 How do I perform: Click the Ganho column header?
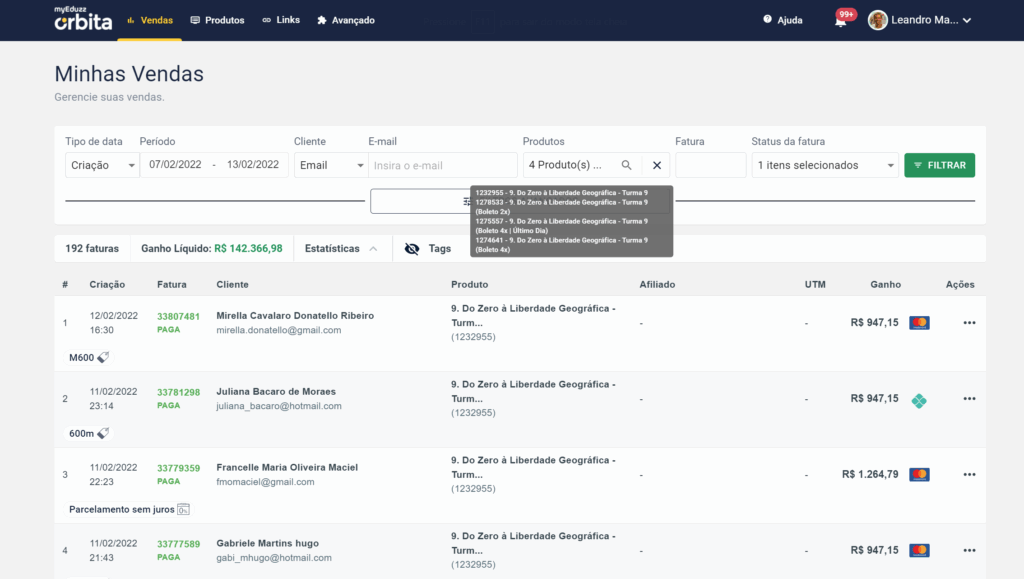click(886, 285)
